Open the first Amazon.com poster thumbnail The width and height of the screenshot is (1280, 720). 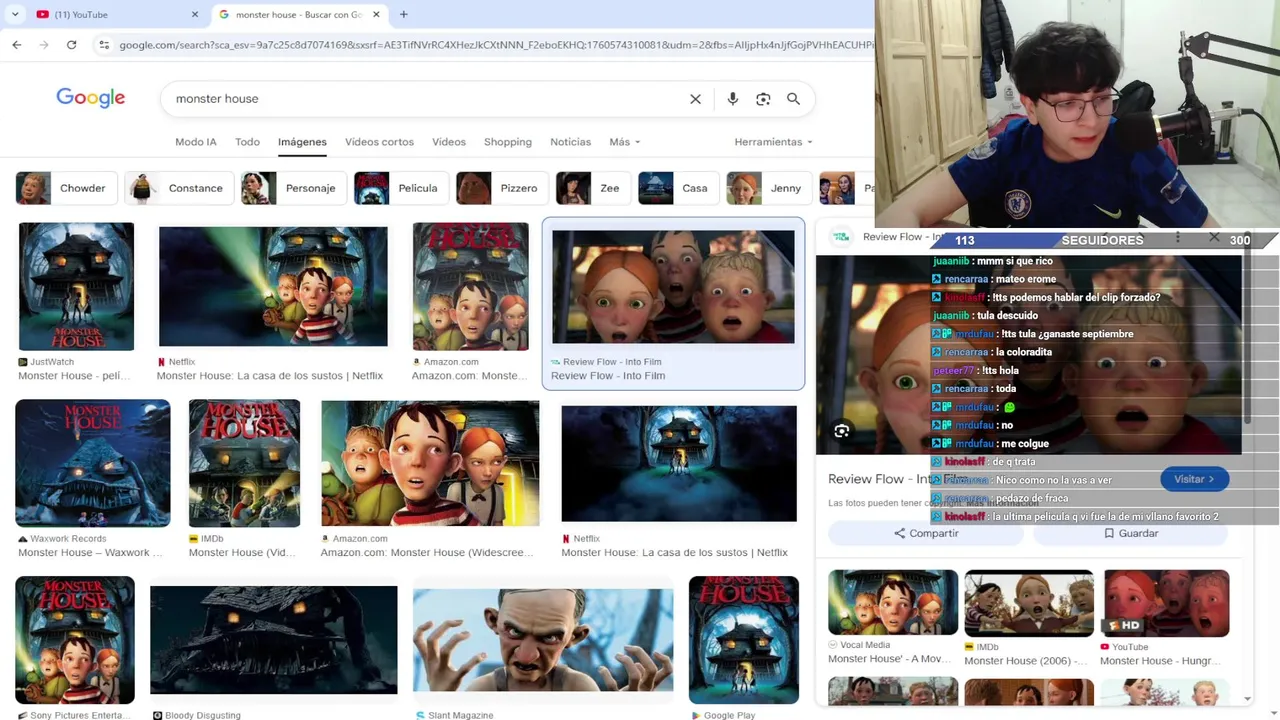point(470,287)
